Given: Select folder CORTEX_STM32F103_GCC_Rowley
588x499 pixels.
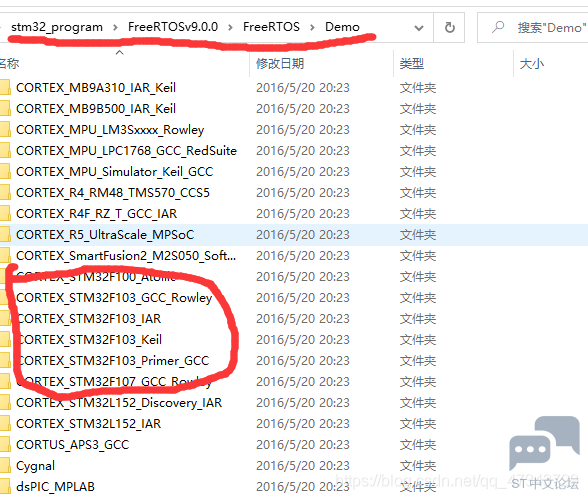Looking at the screenshot, I should 114,298.
